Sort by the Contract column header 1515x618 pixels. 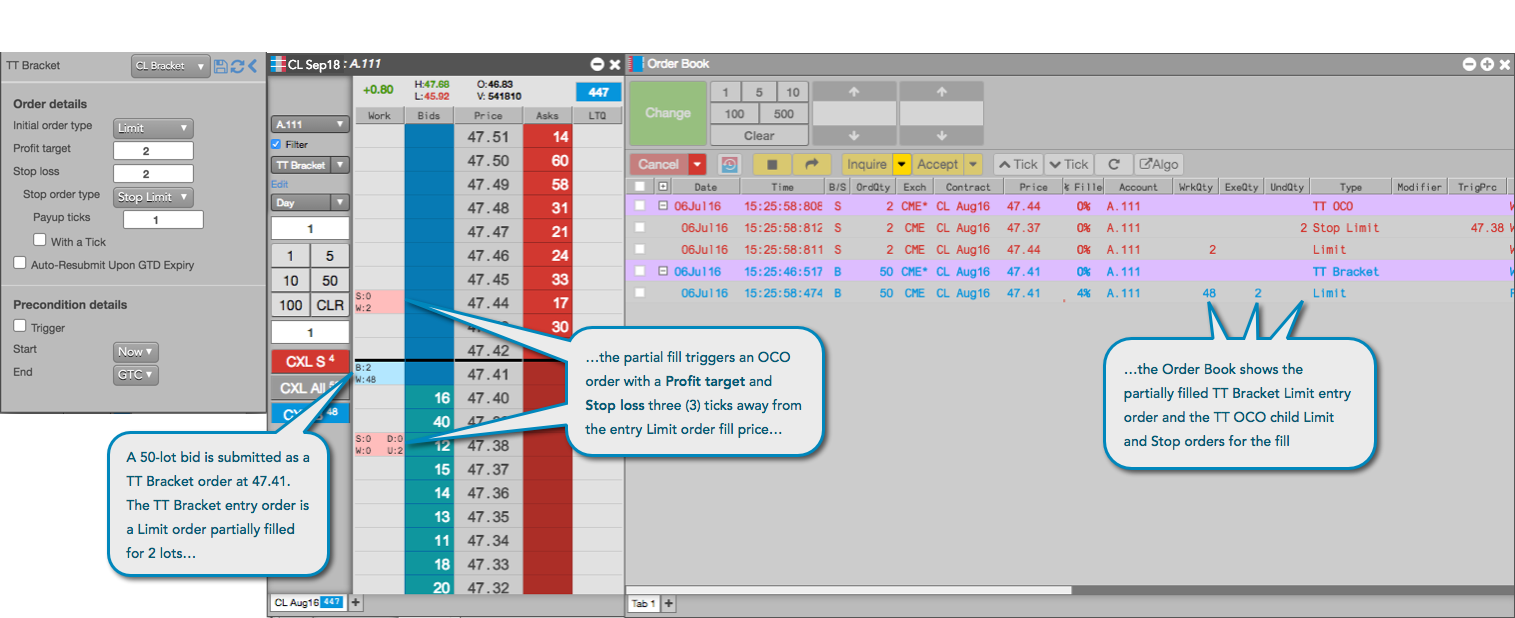click(x=969, y=187)
